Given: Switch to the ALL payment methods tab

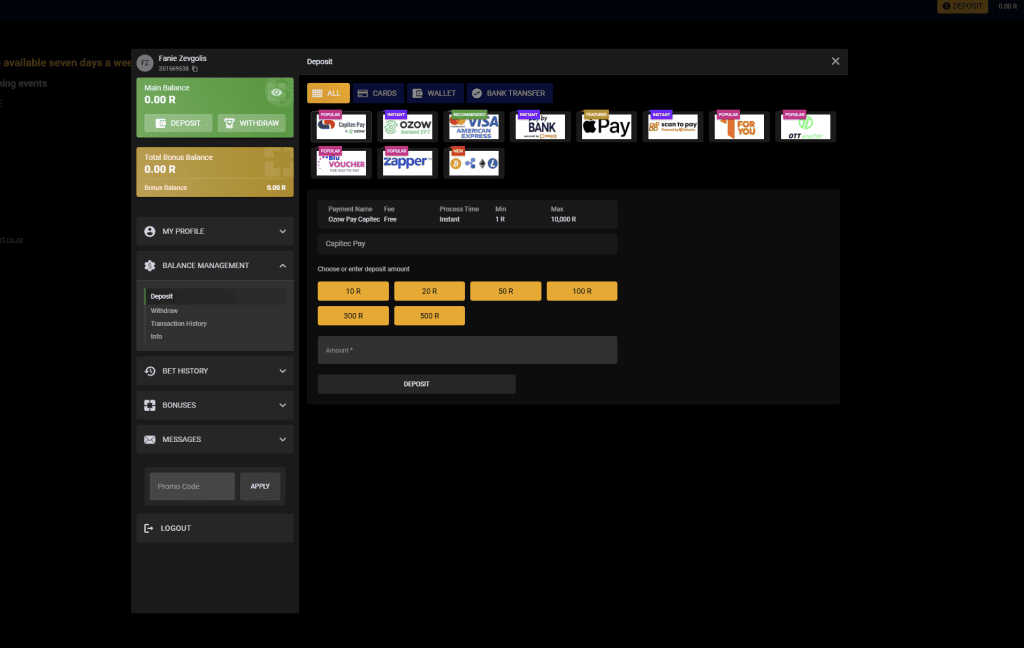Looking at the screenshot, I should pyautogui.click(x=328, y=93).
